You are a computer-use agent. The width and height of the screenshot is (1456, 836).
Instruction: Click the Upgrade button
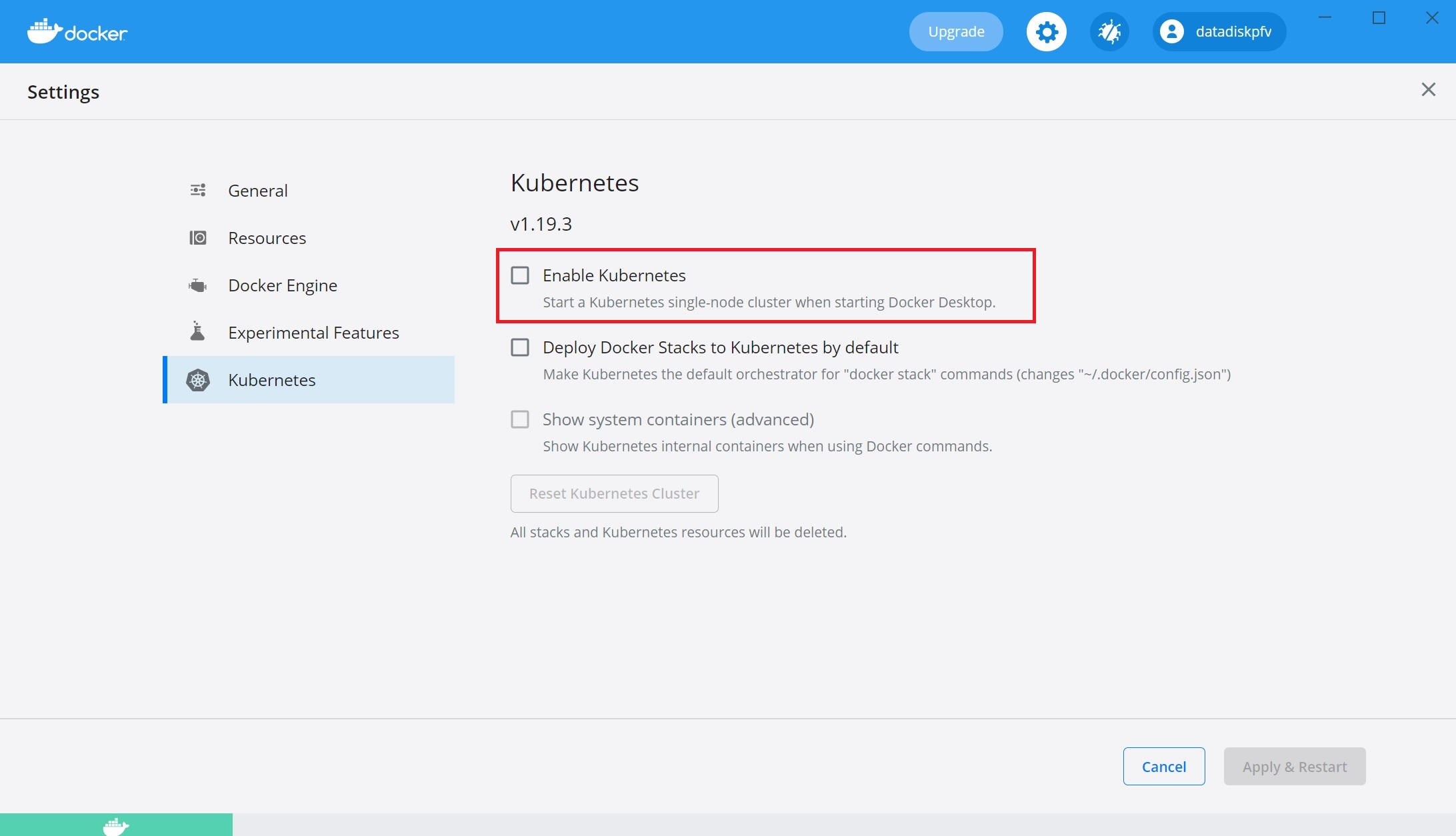tap(956, 31)
